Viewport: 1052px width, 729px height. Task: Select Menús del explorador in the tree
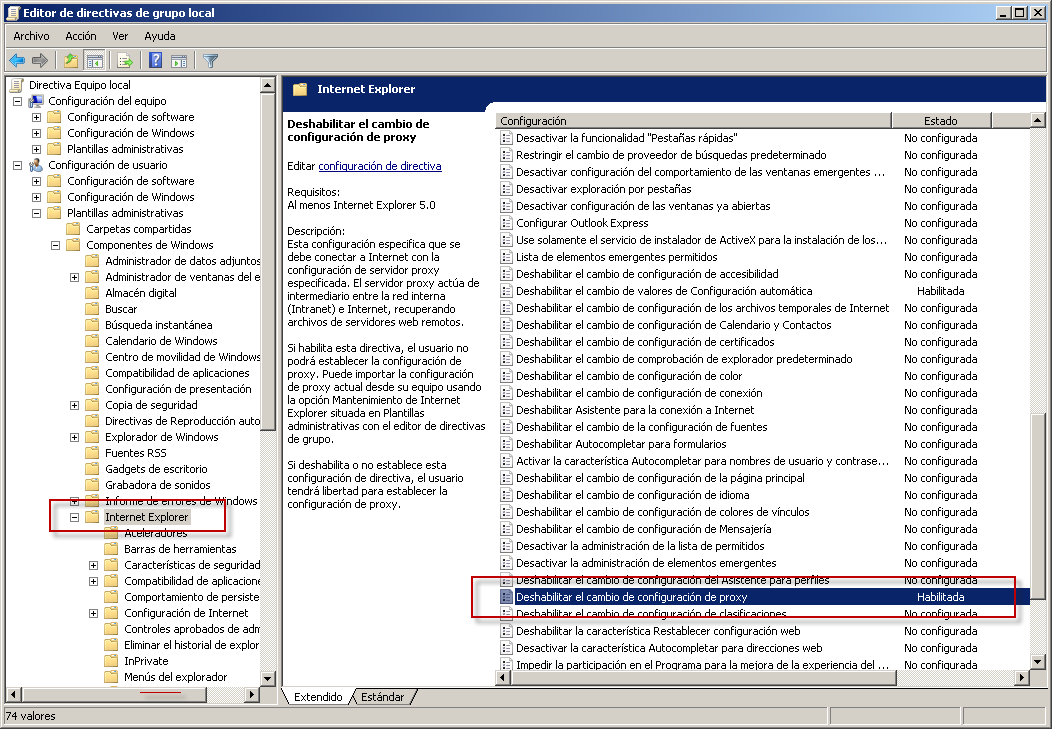[x=175, y=677]
